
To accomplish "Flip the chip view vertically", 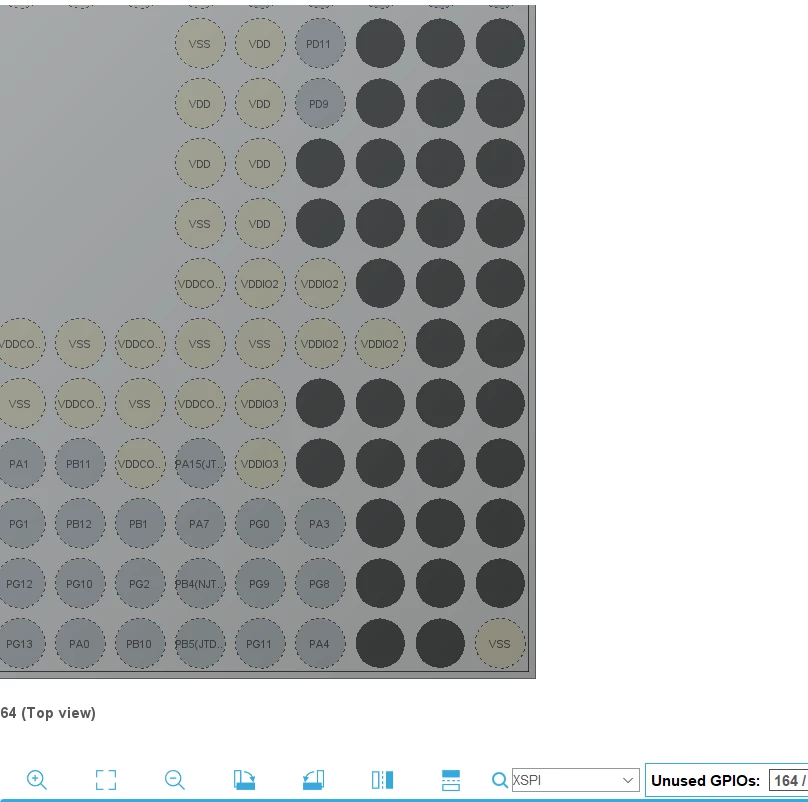I will pyautogui.click(x=451, y=780).
